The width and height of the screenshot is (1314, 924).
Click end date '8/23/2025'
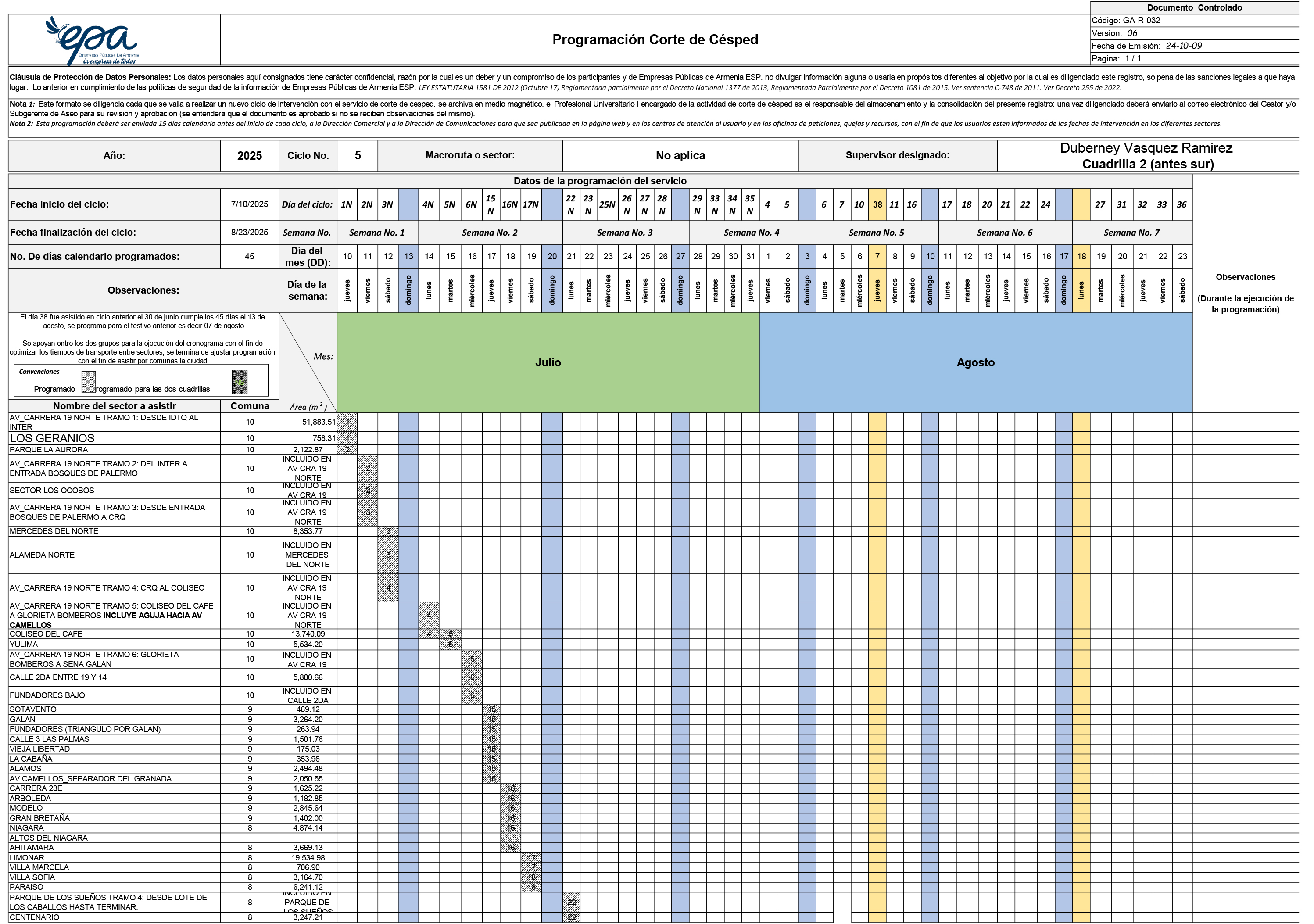[250, 233]
